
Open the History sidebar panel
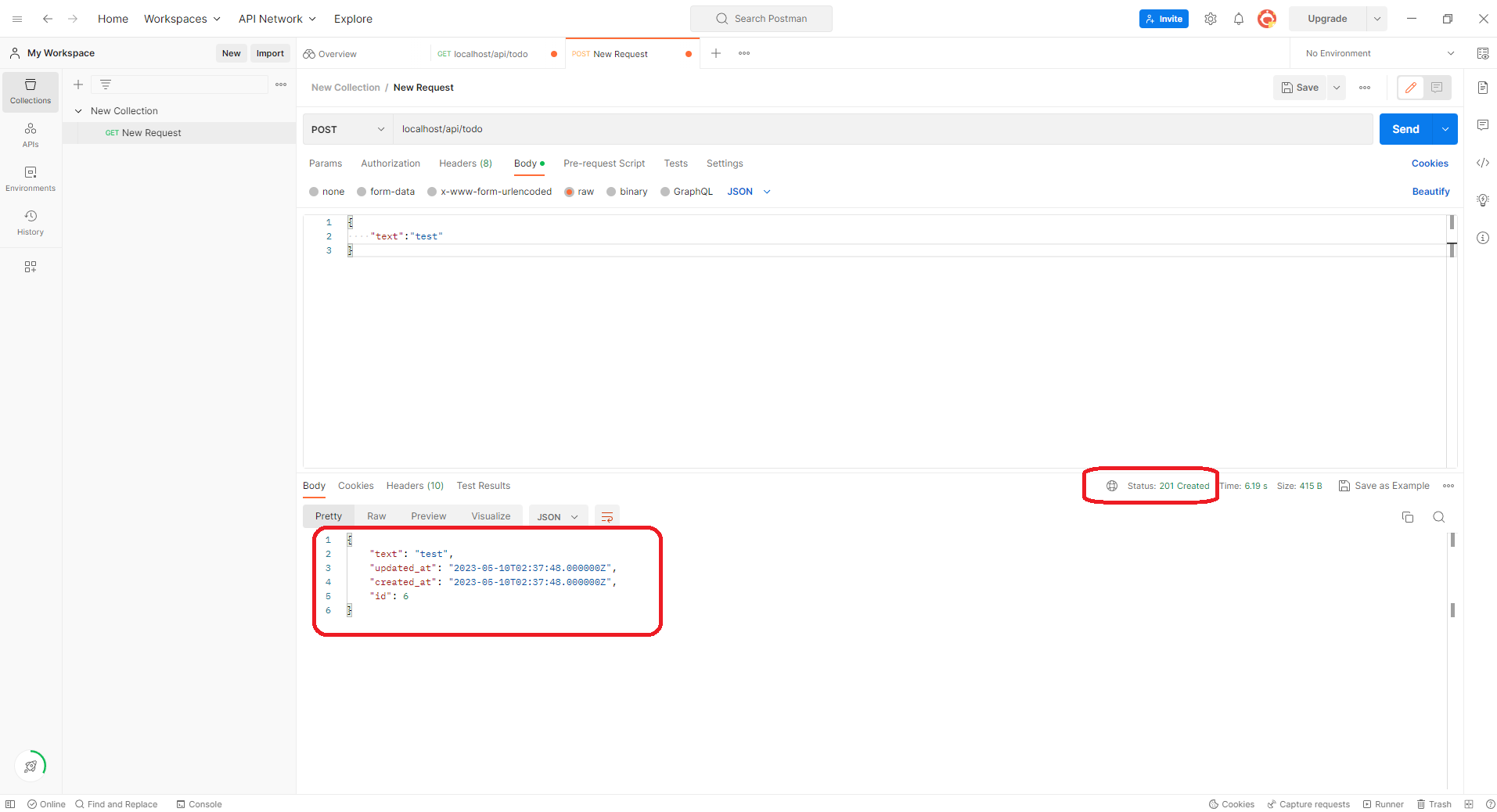click(30, 221)
